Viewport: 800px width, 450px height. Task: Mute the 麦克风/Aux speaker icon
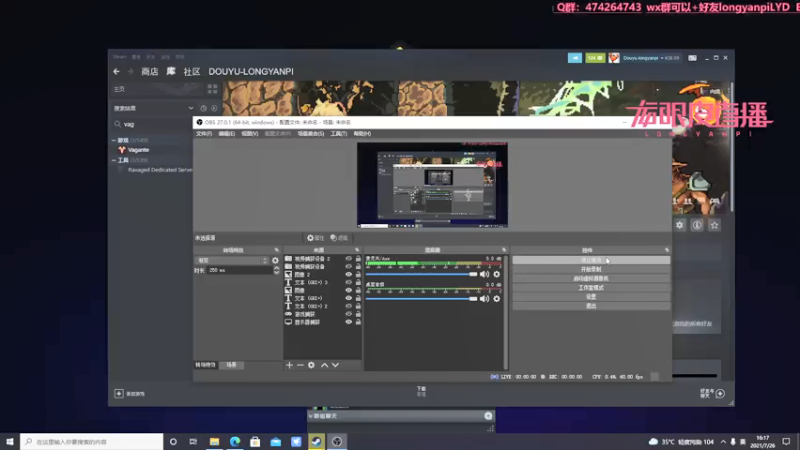click(x=484, y=274)
